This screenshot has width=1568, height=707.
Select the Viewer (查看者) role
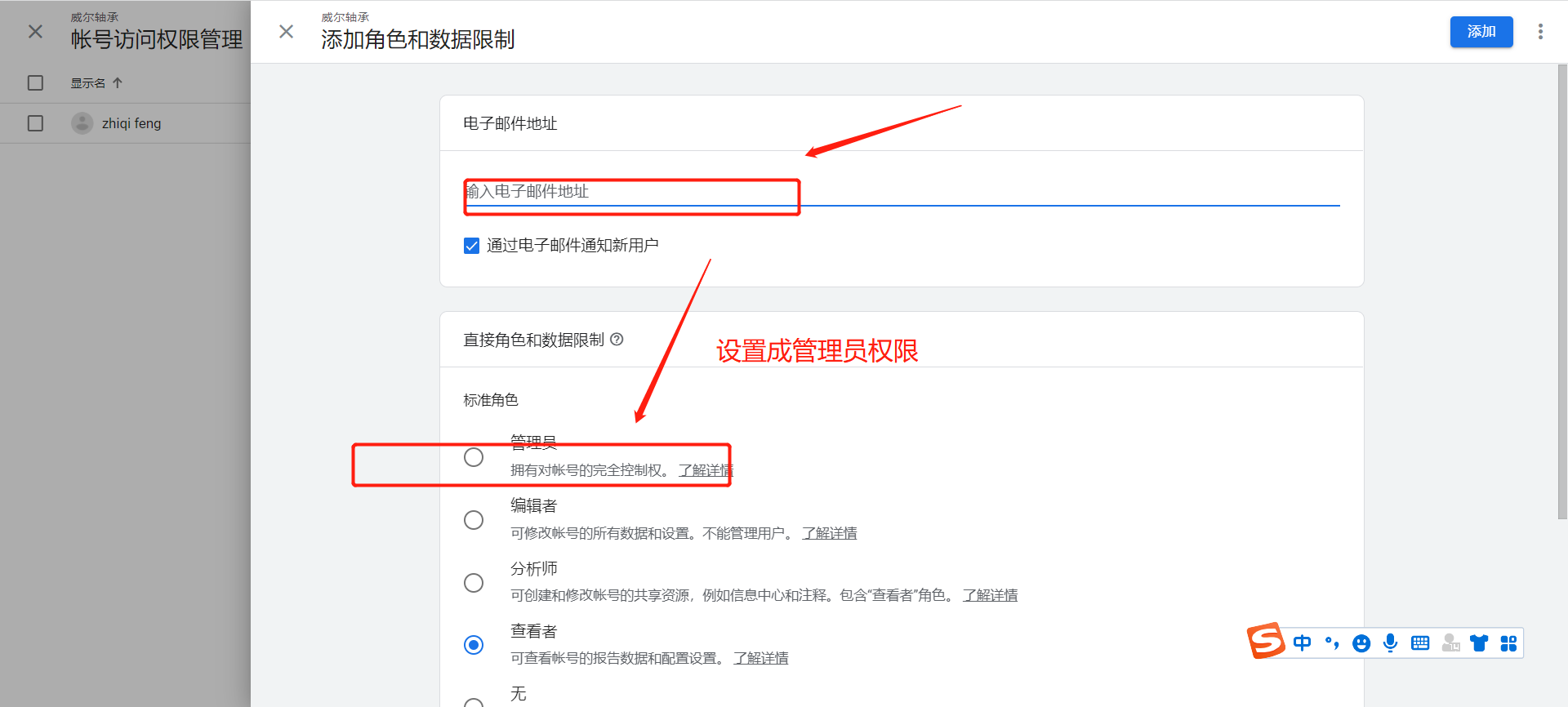(474, 645)
